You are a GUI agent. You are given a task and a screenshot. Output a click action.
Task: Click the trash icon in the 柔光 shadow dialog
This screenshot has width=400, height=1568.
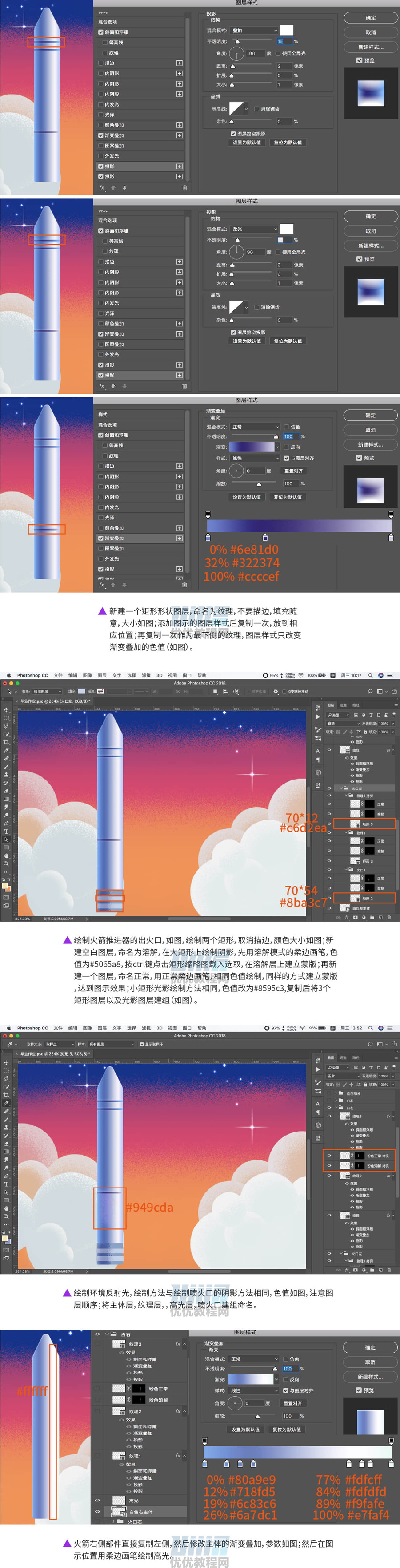pyautogui.click(x=185, y=387)
